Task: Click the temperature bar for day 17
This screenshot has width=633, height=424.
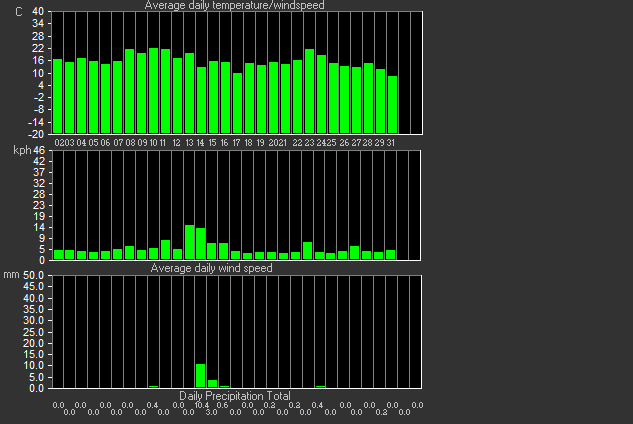Action: (237, 103)
